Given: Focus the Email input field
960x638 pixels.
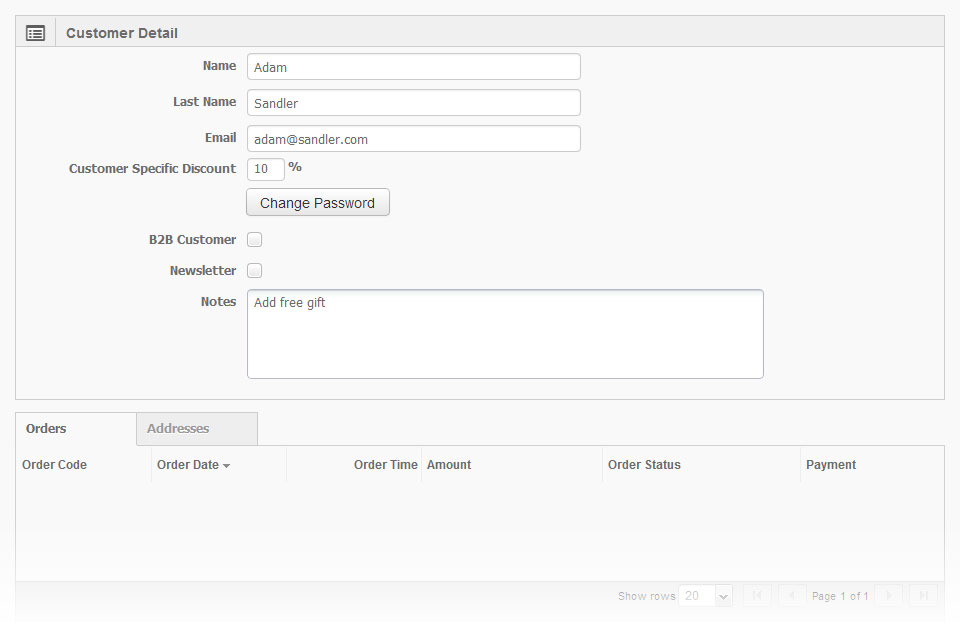Looking at the screenshot, I should tap(414, 139).
